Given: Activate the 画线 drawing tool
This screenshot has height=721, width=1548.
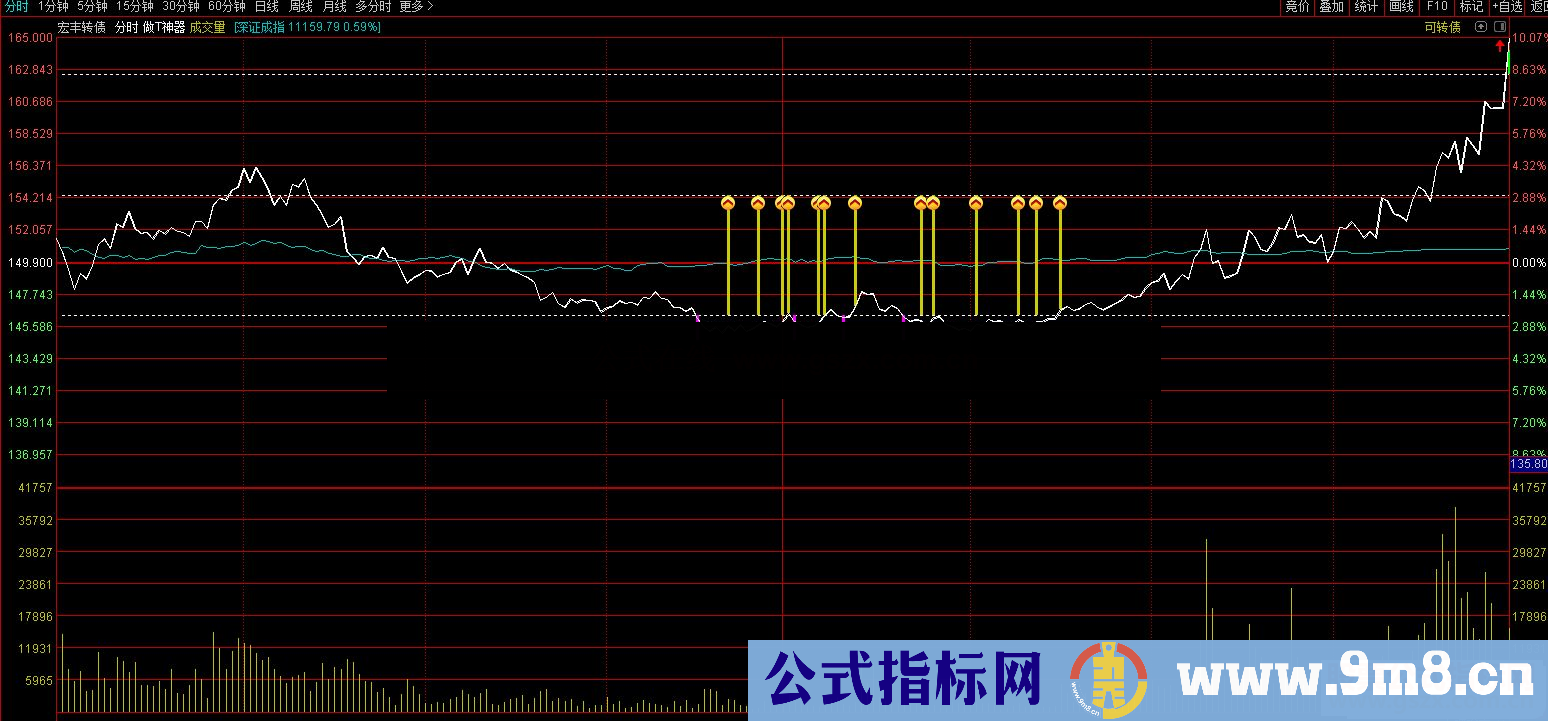Looking at the screenshot, I should tap(1399, 6).
